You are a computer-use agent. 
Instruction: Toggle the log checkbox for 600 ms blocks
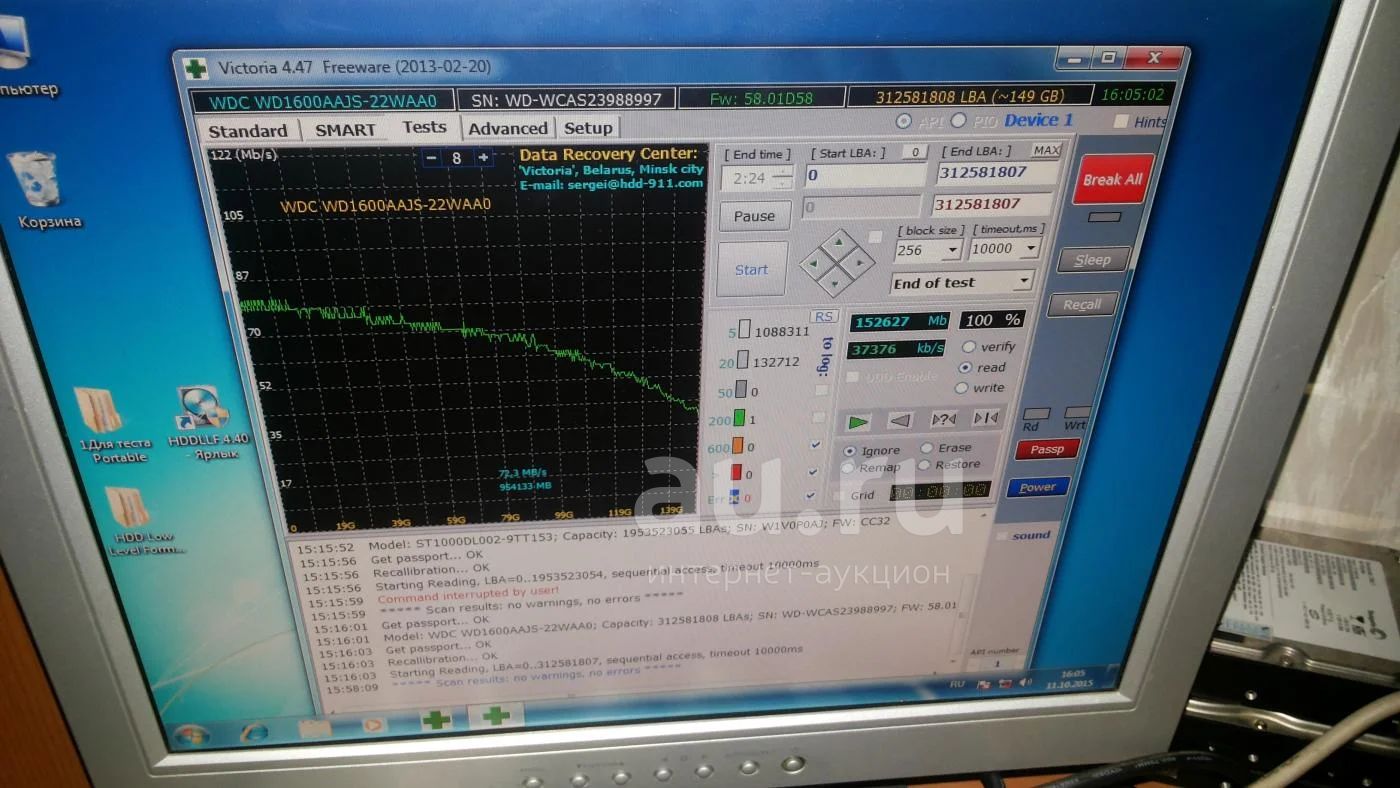(x=815, y=445)
